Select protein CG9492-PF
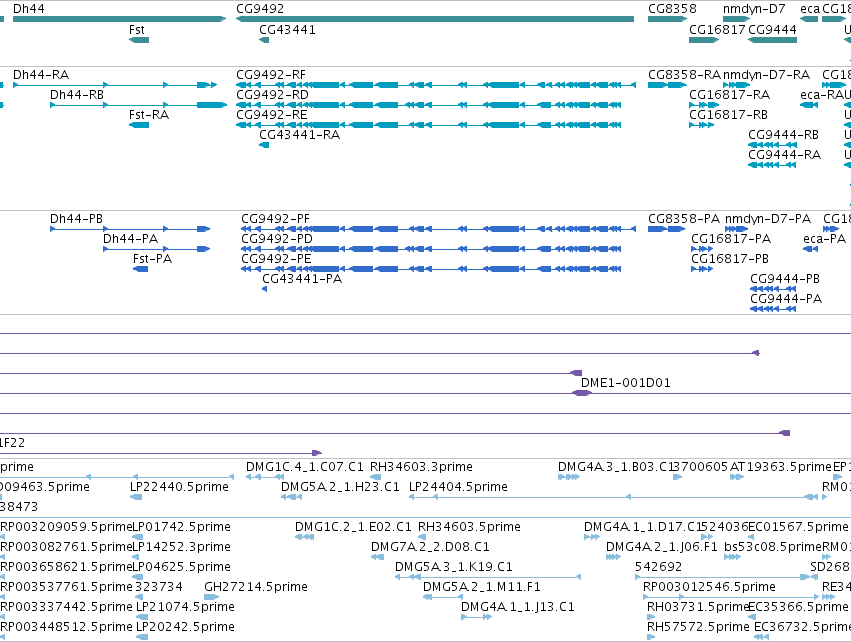The width and height of the screenshot is (851, 642). (x=439, y=229)
